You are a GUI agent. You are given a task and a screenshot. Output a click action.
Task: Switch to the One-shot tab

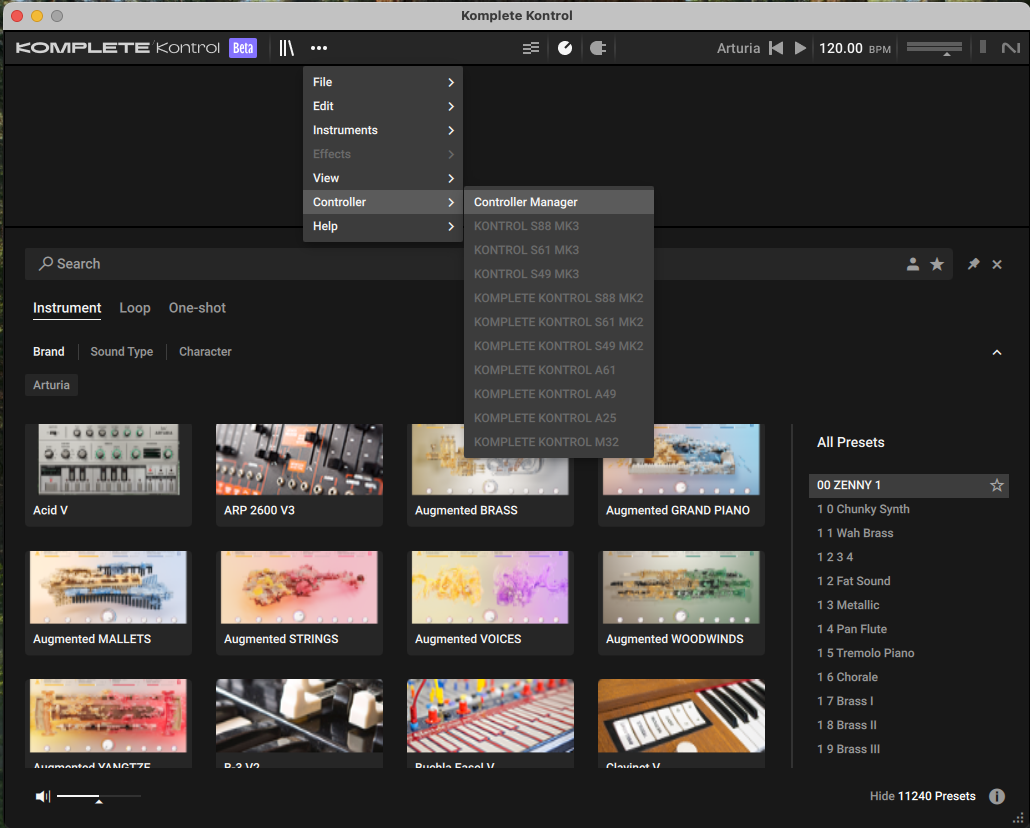pos(197,308)
